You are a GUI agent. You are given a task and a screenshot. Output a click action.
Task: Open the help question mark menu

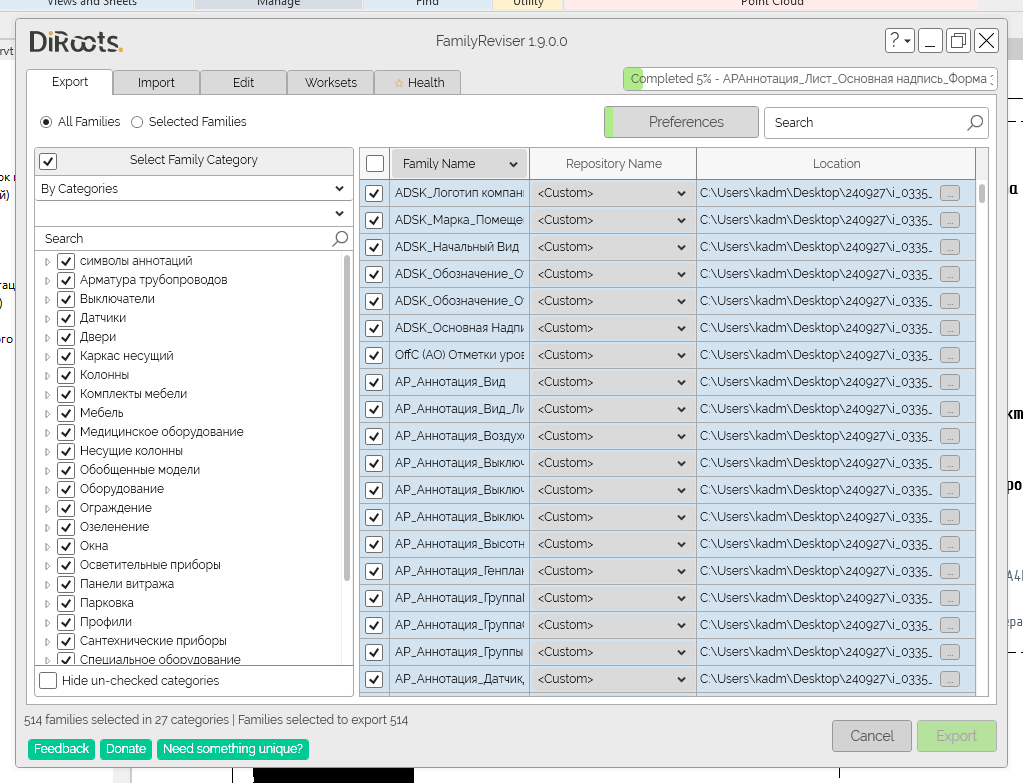tap(899, 41)
